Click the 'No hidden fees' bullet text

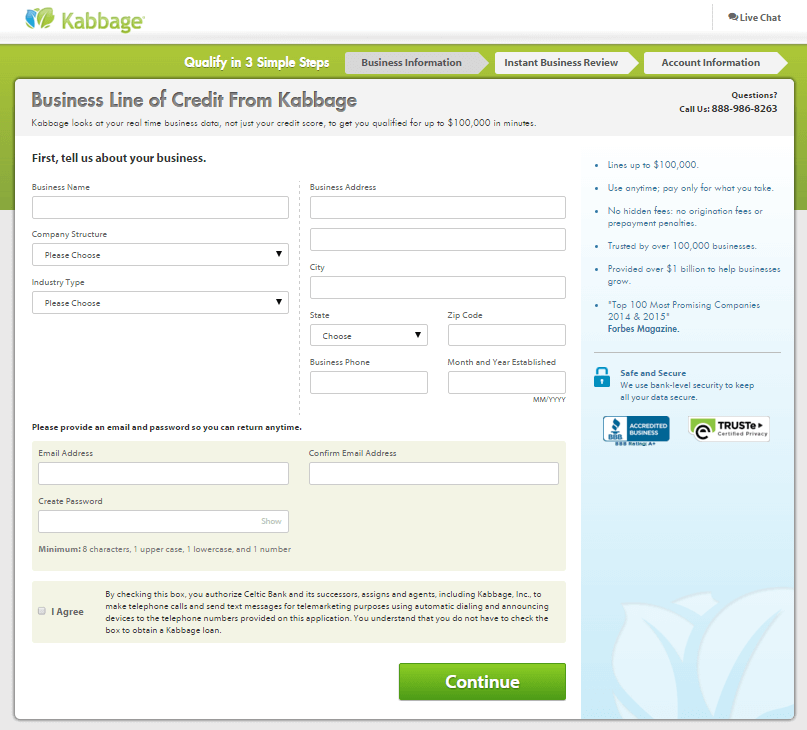tap(685, 217)
